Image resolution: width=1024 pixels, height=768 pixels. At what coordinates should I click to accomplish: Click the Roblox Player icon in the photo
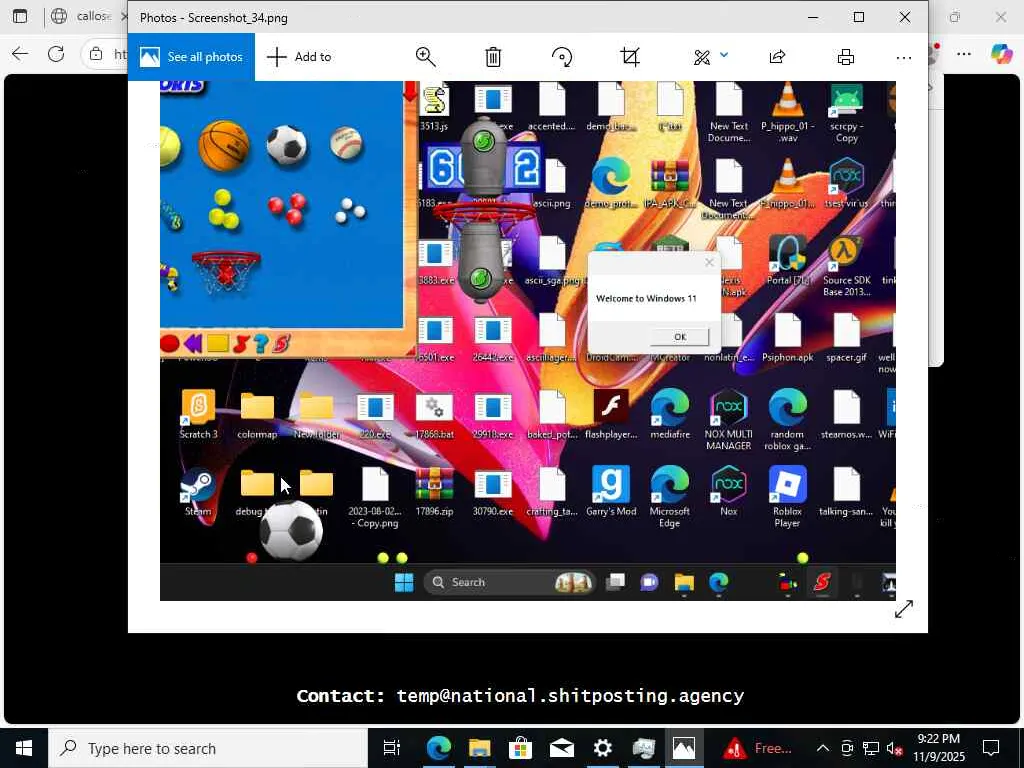[x=787, y=496]
